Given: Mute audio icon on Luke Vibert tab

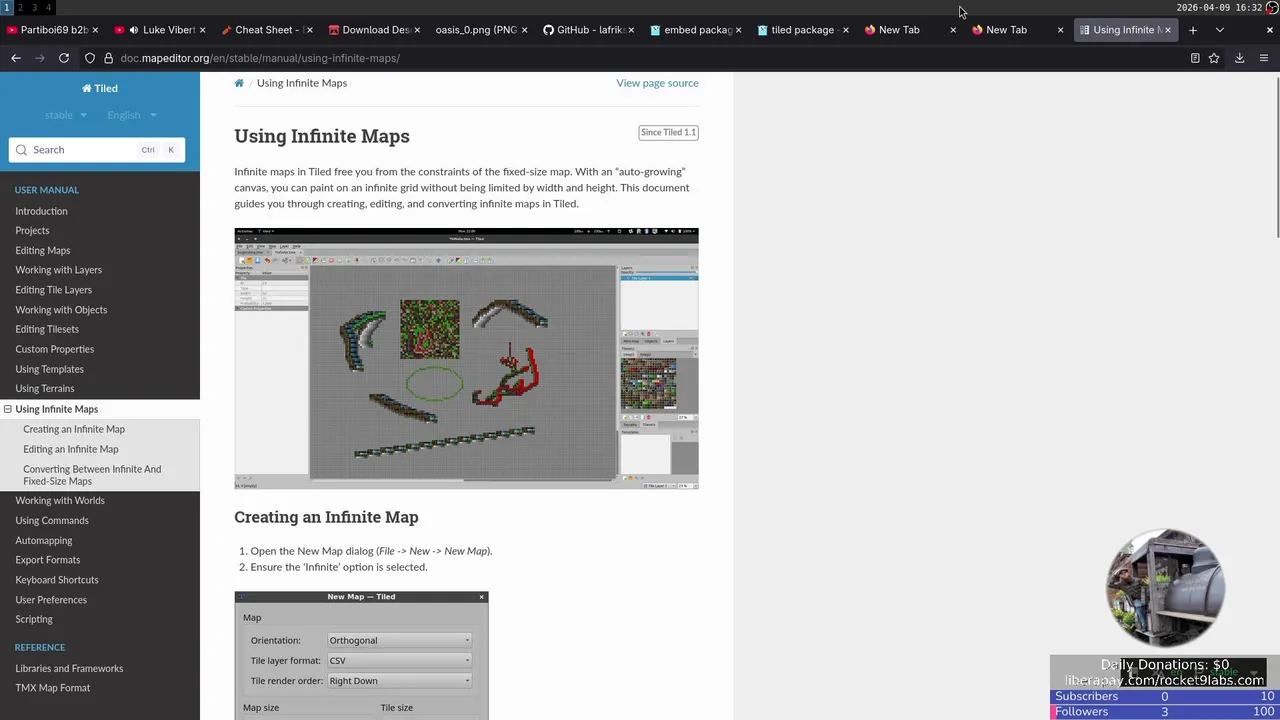Looking at the screenshot, I should click(133, 30).
